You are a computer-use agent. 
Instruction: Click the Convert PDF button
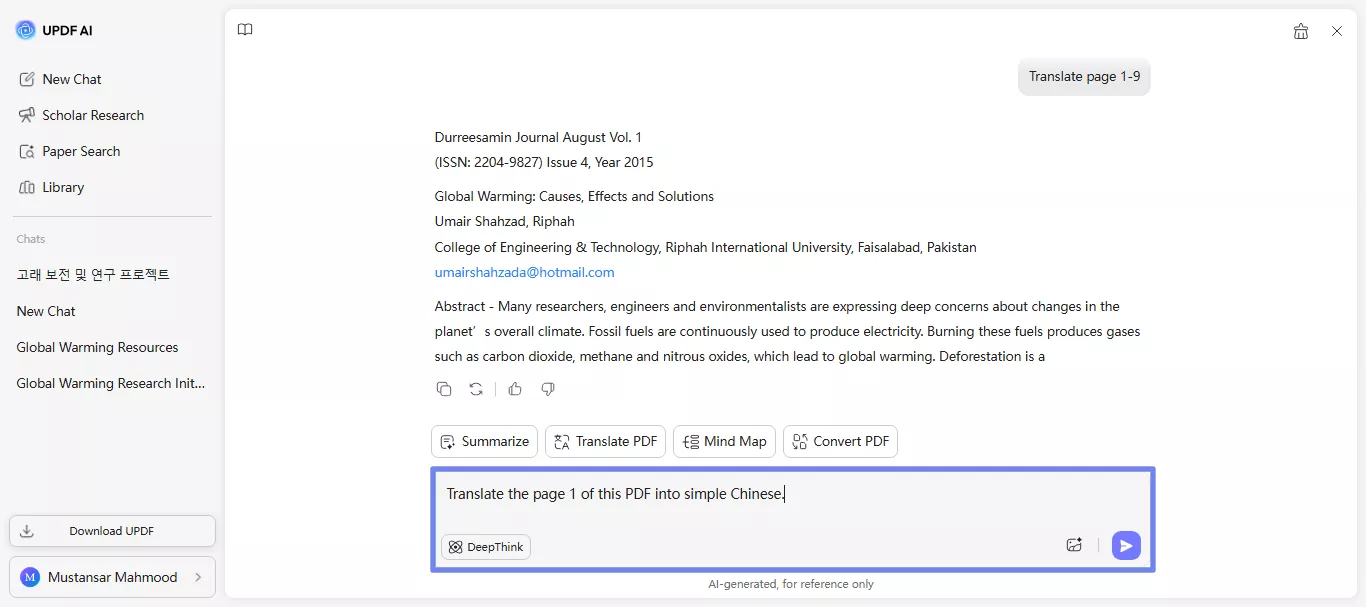click(x=840, y=441)
